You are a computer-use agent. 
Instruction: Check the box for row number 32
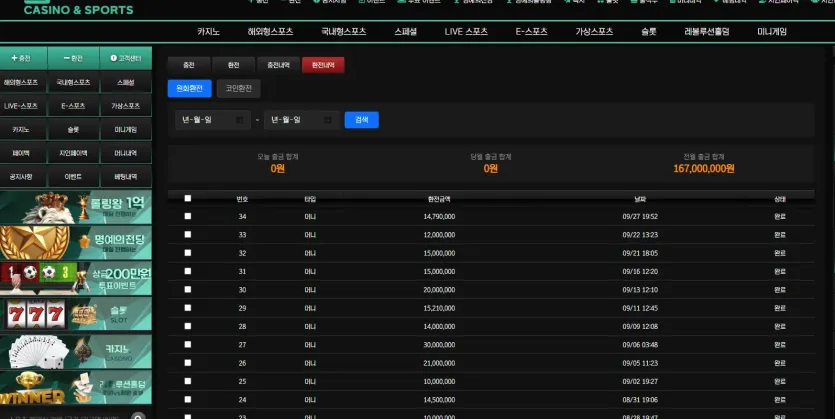tap(187, 253)
